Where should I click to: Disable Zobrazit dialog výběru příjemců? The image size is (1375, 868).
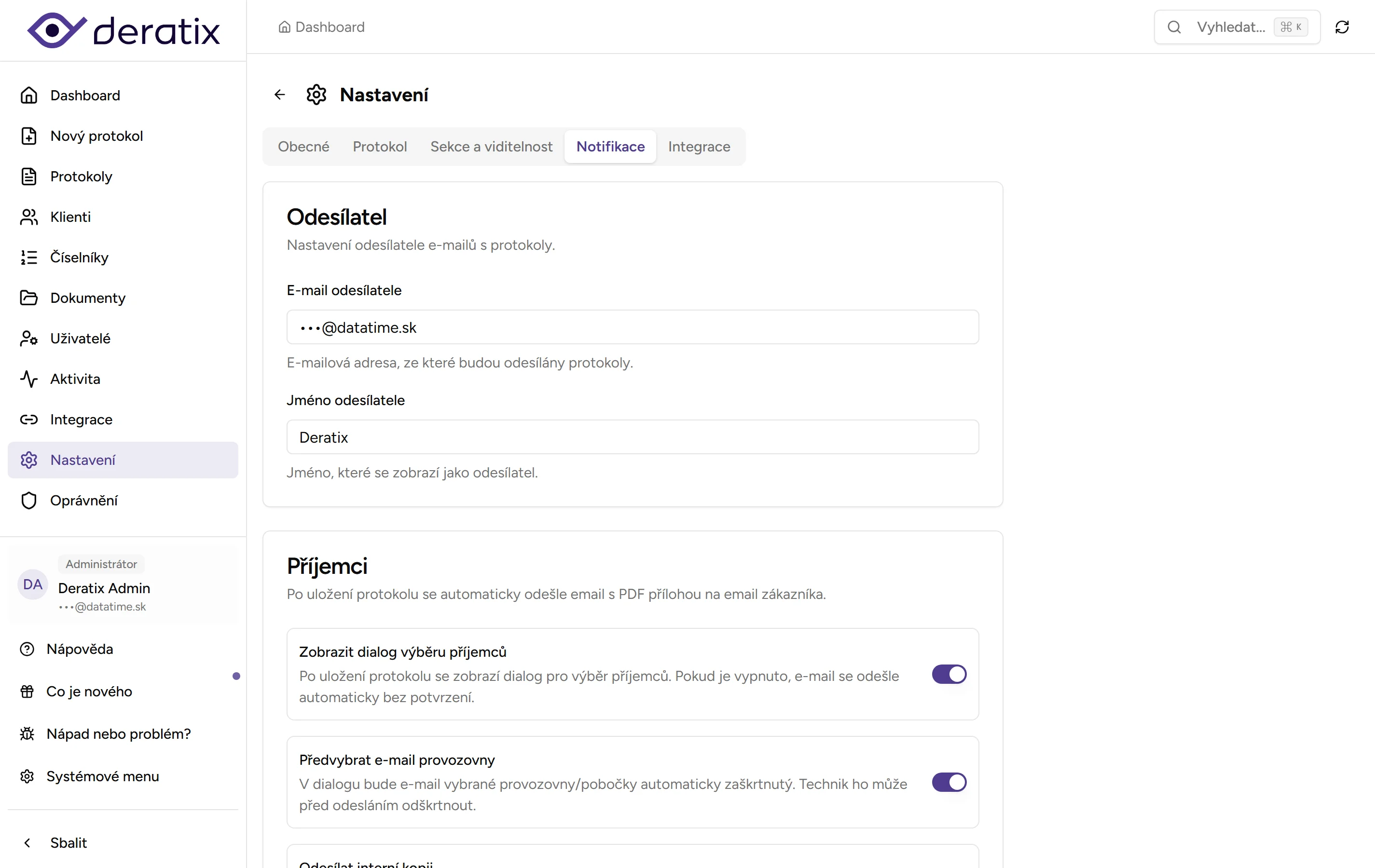point(949,675)
